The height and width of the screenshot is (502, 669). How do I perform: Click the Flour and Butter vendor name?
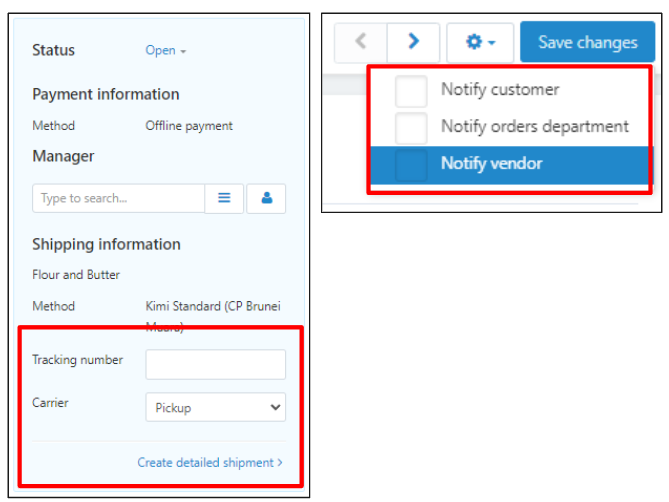(x=76, y=274)
